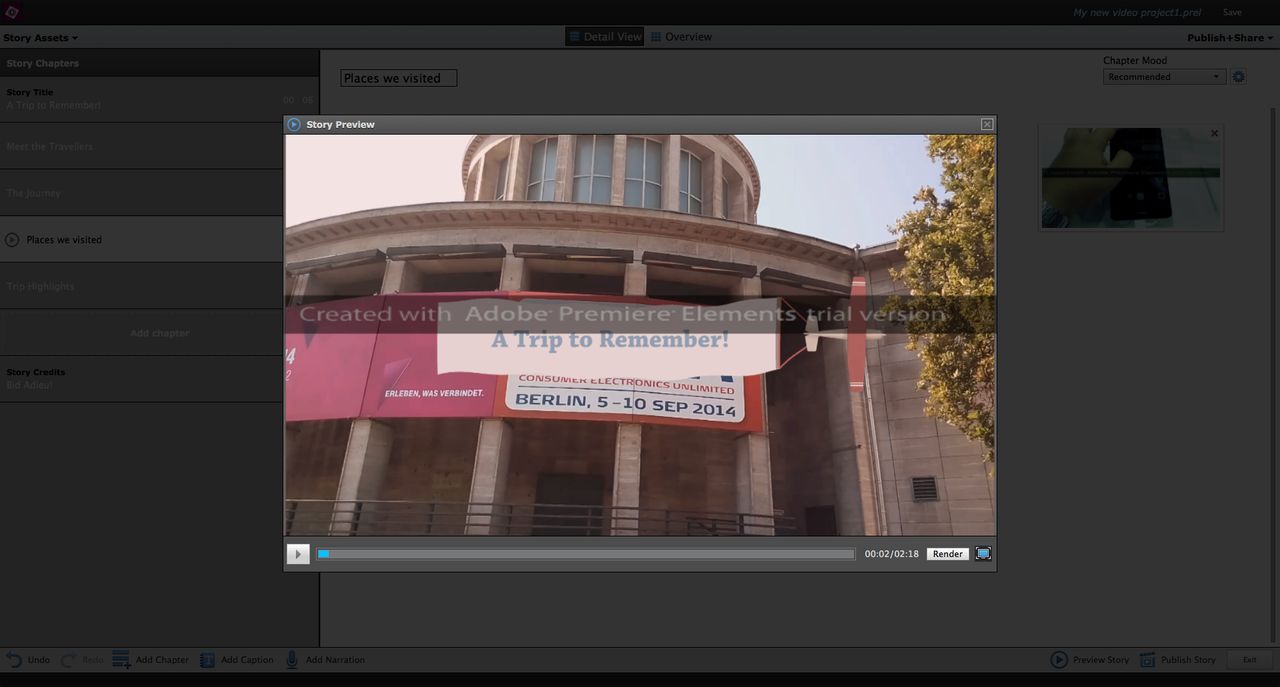Seek on the preview progress bar
The image size is (1280, 687).
click(x=586, y=554)
